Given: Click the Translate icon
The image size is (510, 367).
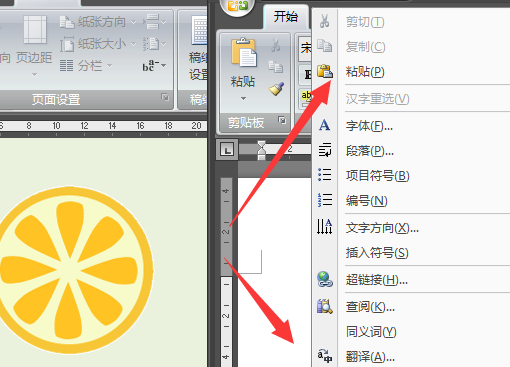Looking at the screenshot, I should (x=325, y=356).
